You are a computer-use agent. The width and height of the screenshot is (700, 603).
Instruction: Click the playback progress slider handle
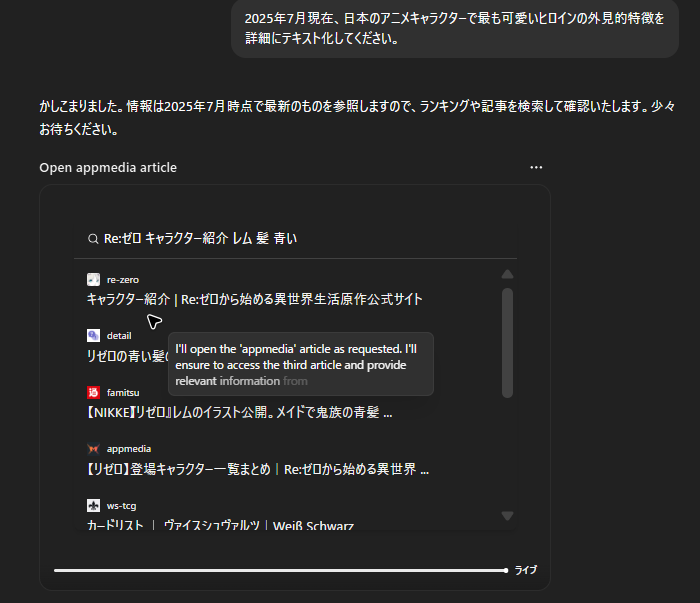tap(505, 570)
